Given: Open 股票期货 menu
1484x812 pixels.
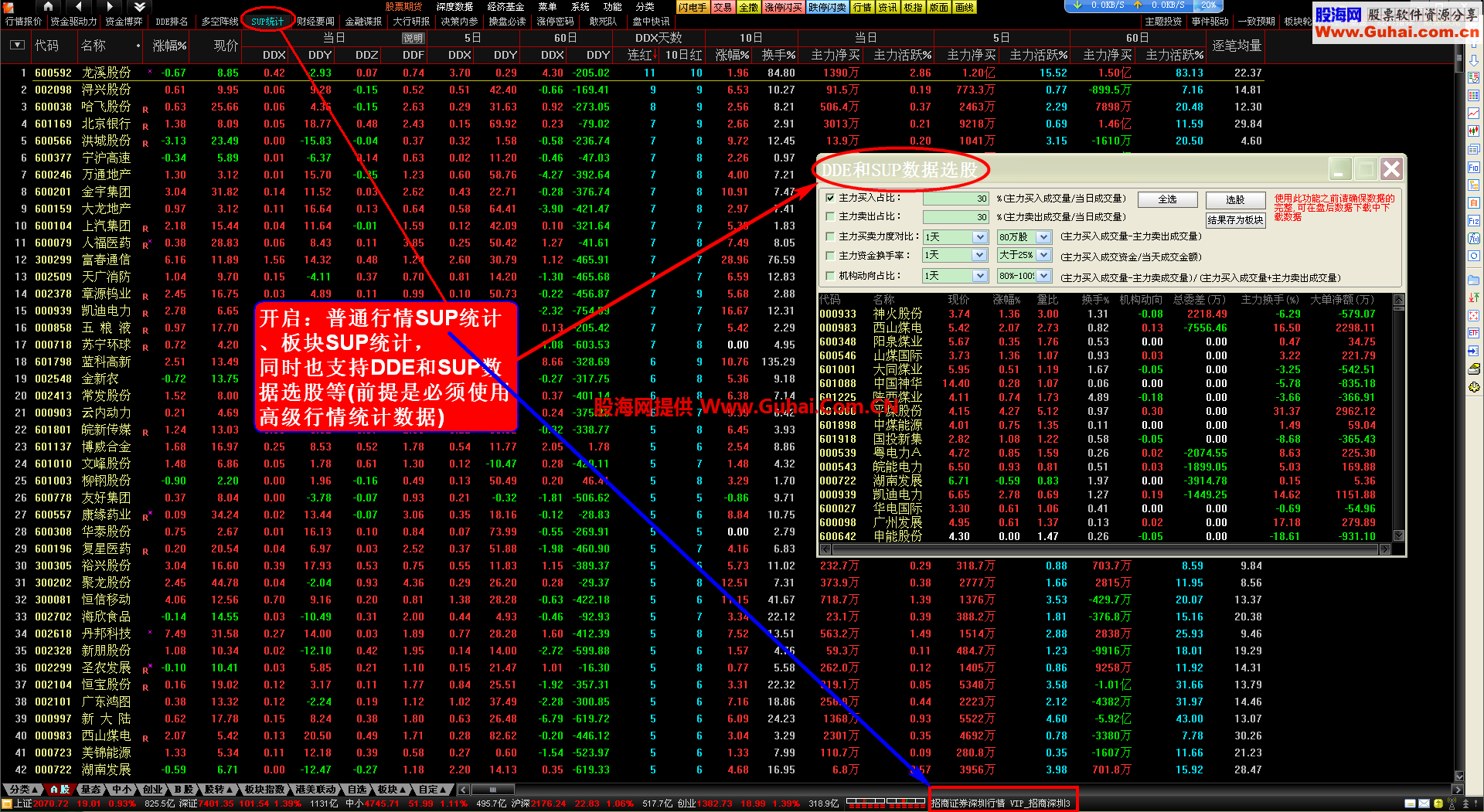Looking at the screenshot, I should click(x=404, y=7).
